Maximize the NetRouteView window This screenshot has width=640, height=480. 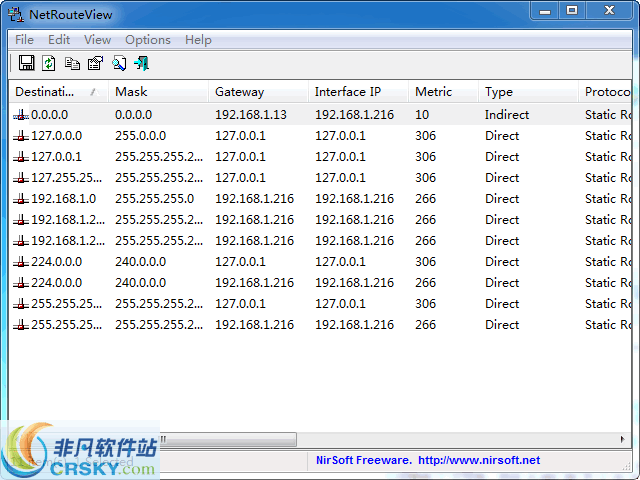(x=572, y=11)
